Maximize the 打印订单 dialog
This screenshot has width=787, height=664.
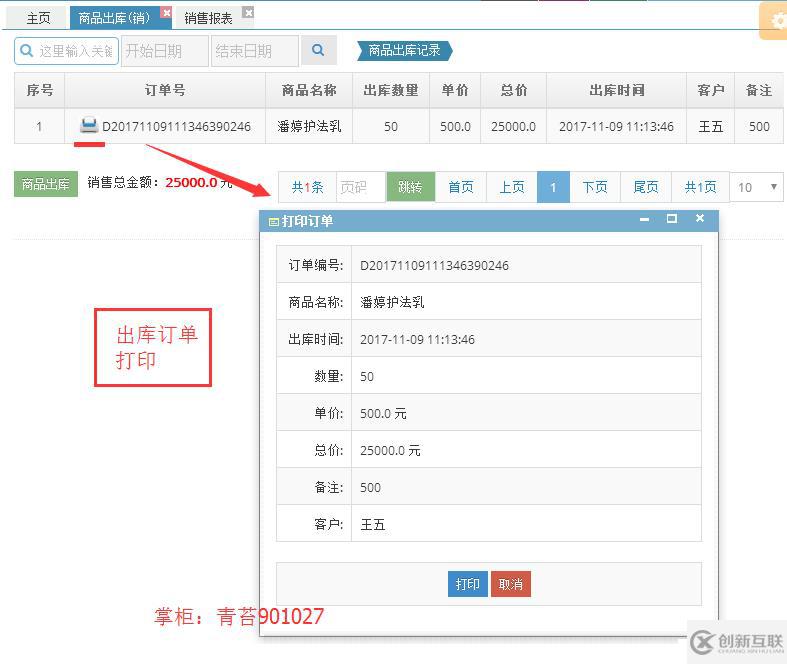click(672, 219)
